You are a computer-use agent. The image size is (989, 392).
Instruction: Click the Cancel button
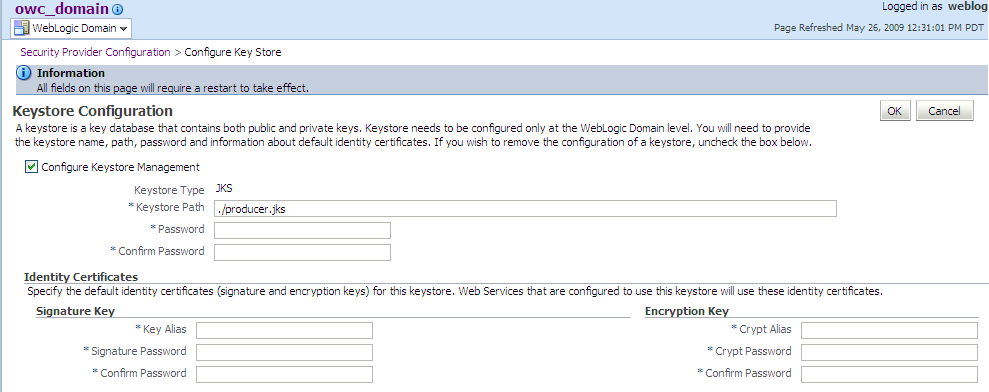944,110
